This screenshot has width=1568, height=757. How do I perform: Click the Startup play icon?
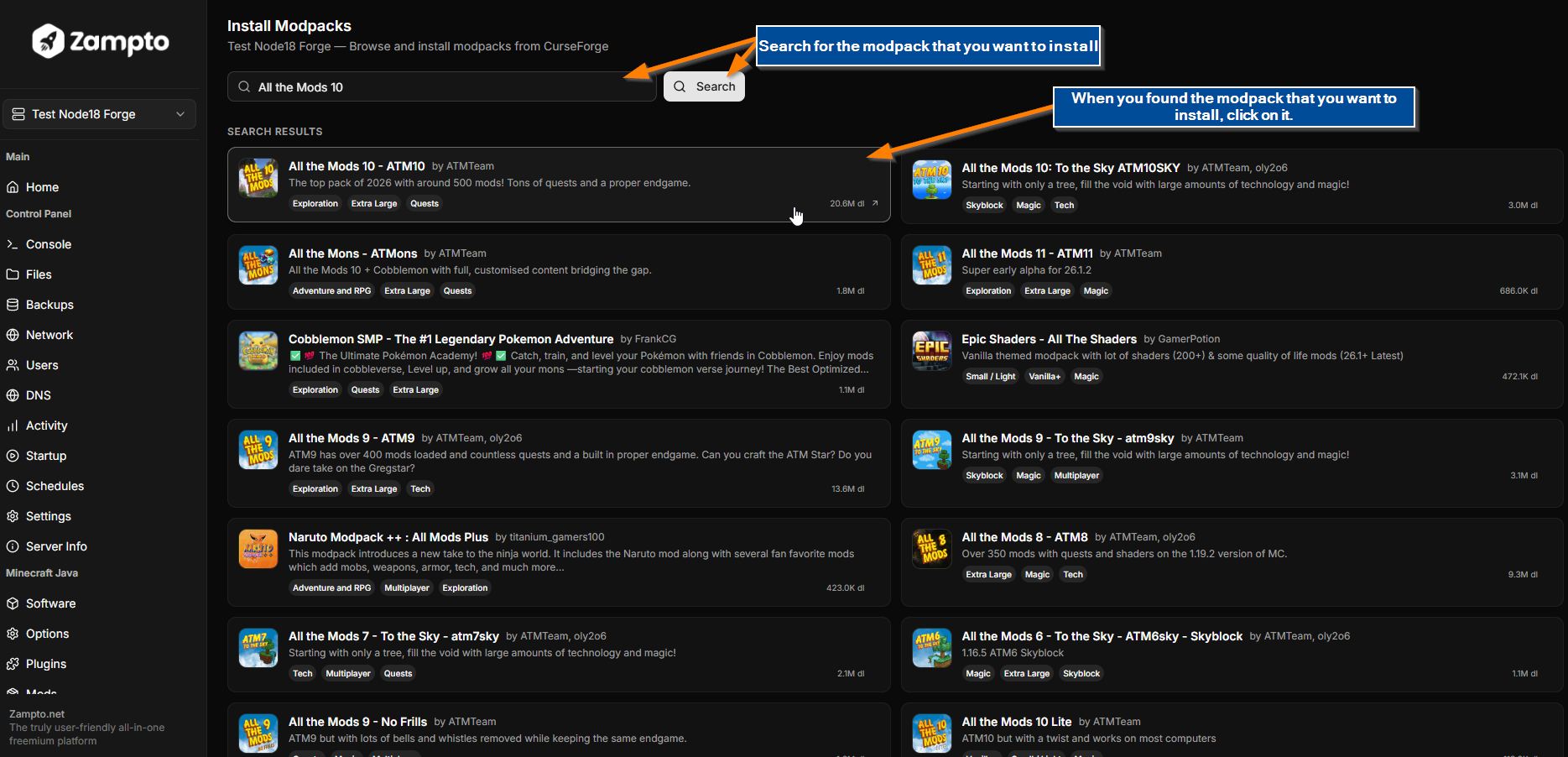[13, 456]
